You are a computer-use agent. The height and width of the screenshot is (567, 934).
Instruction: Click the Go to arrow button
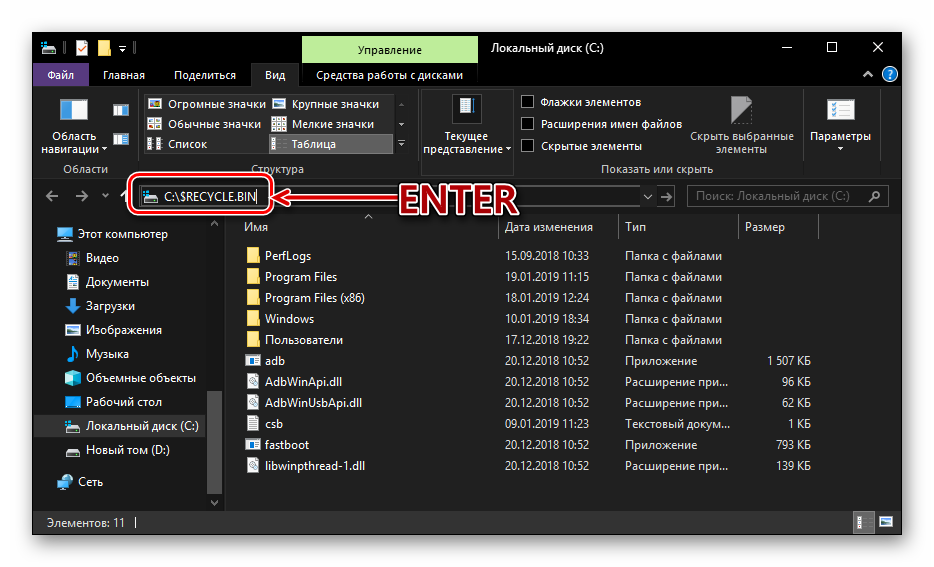[x=667, y=197]
